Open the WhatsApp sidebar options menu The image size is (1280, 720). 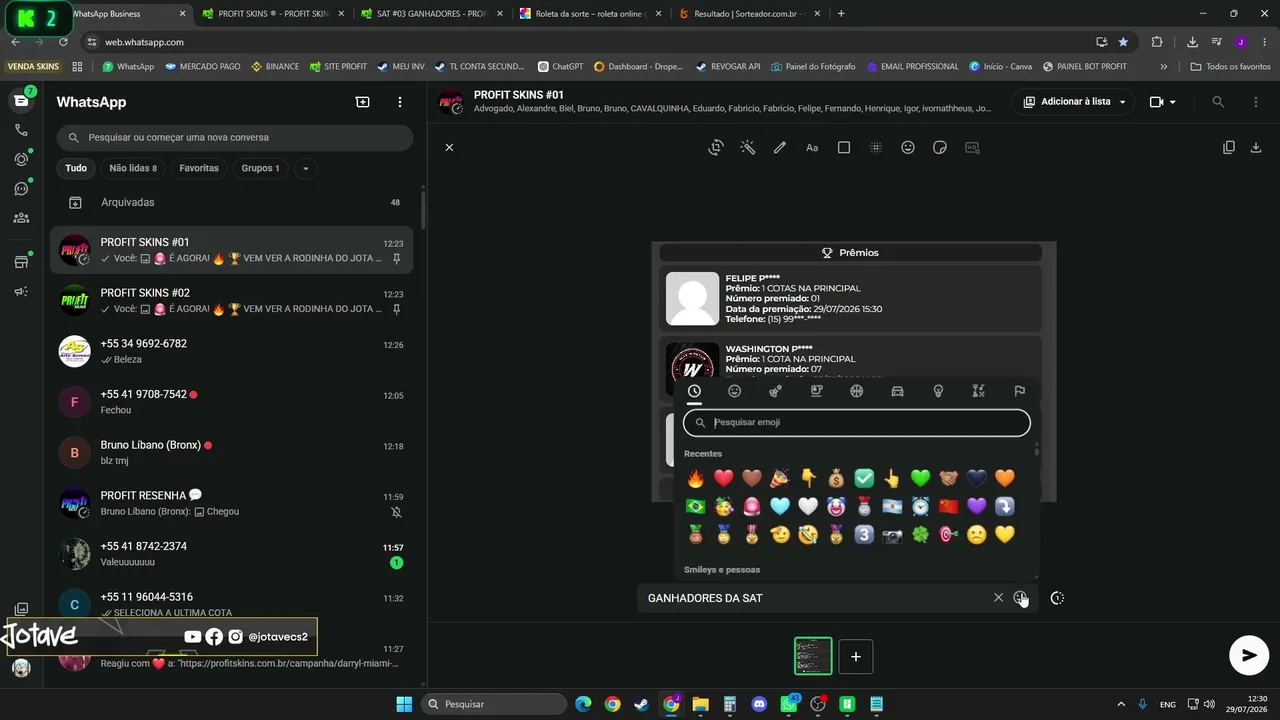click(400, 102)
